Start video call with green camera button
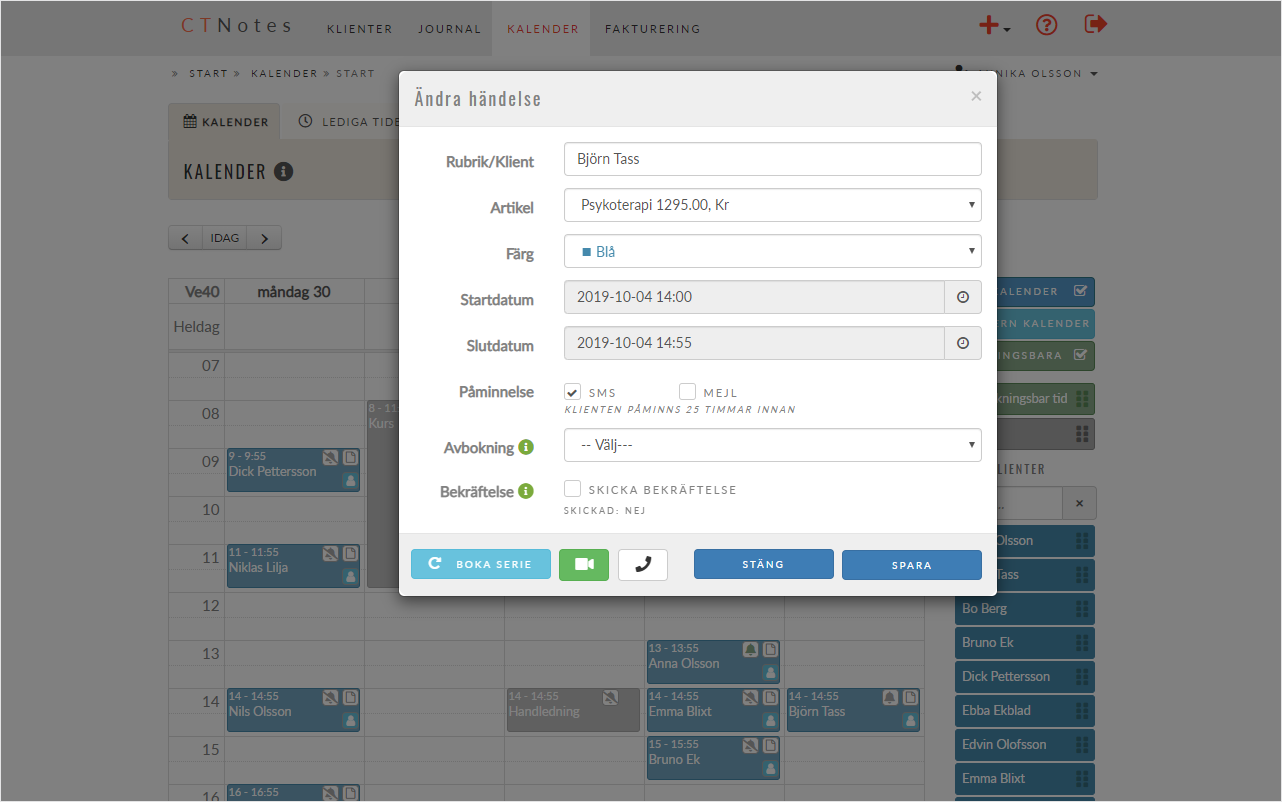1282x802 pixels. point(584,565)
